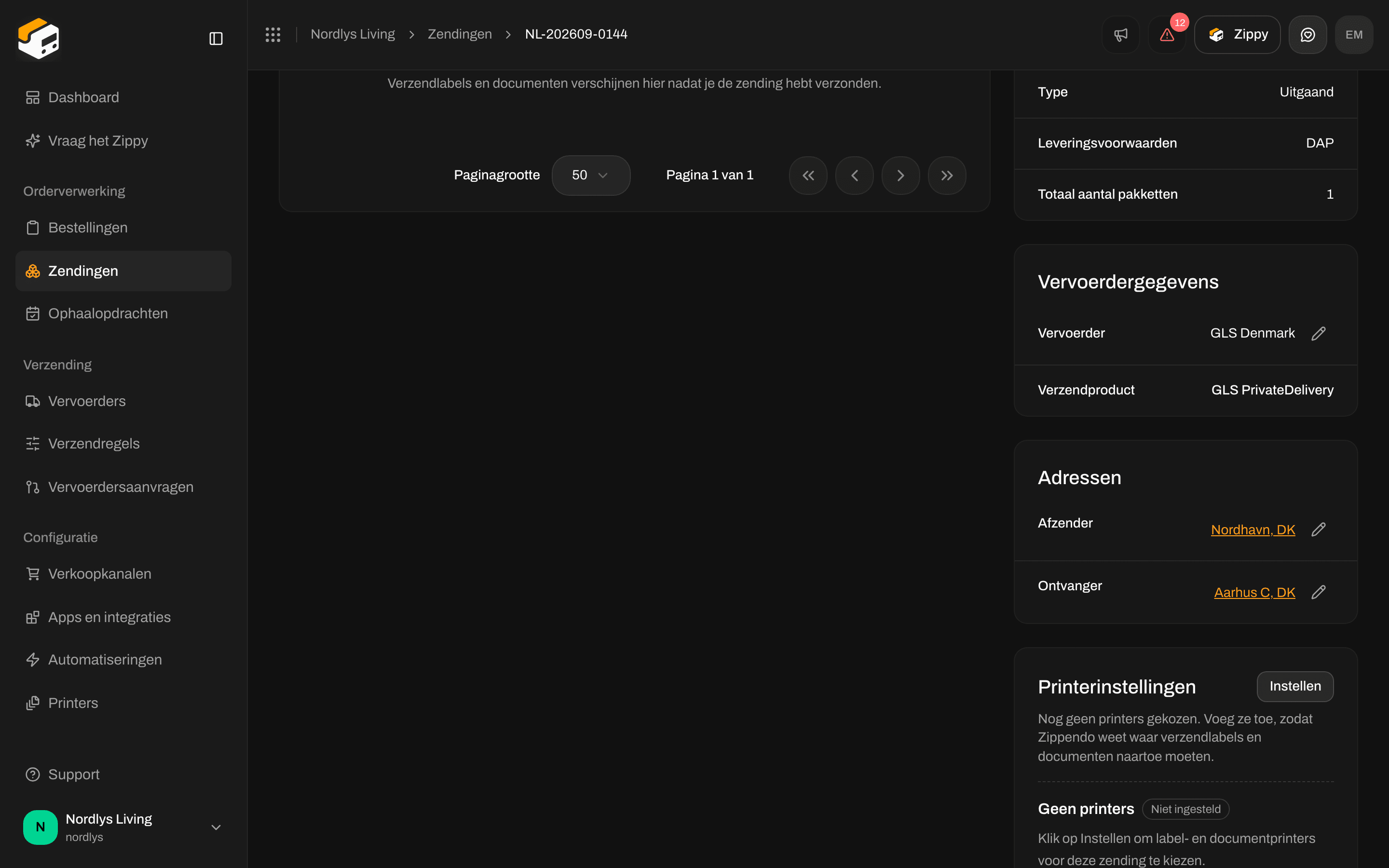Open Vervoerdersaanvragen in the sidebar
Image resolution: width=1389 pixels, height=868 pixels.
(x=123, y=487)
